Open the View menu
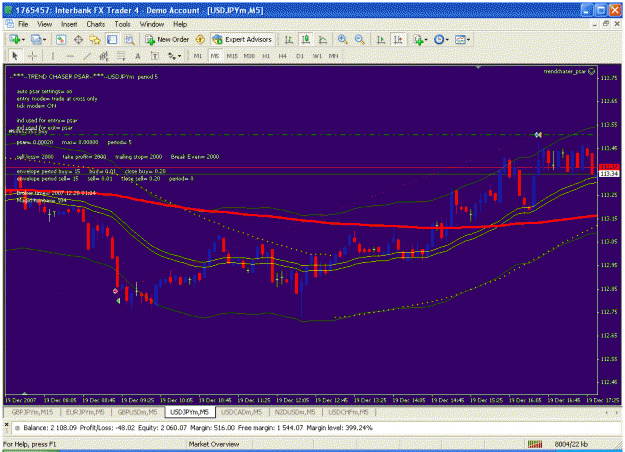The image size is (625, 452). [45, 24]
